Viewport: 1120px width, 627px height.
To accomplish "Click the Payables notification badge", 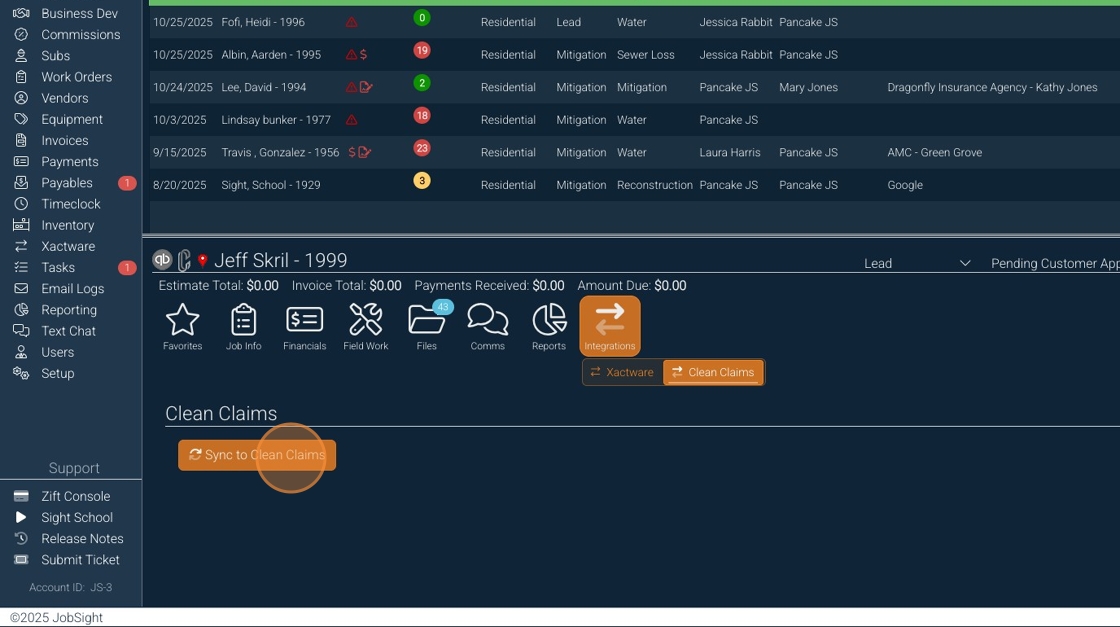I will click(x=127, y=183).
